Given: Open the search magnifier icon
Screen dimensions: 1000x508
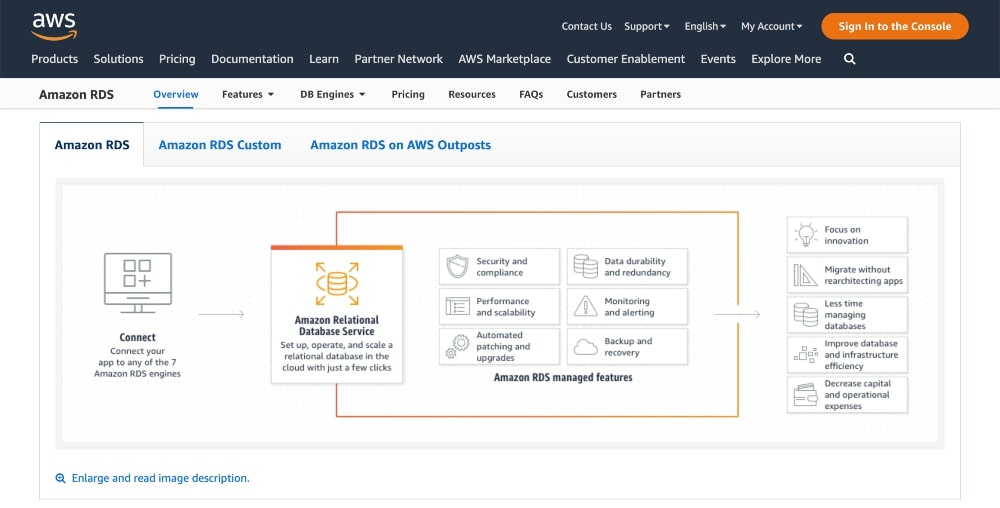Looking at the screenshot, I should point(849,59).
